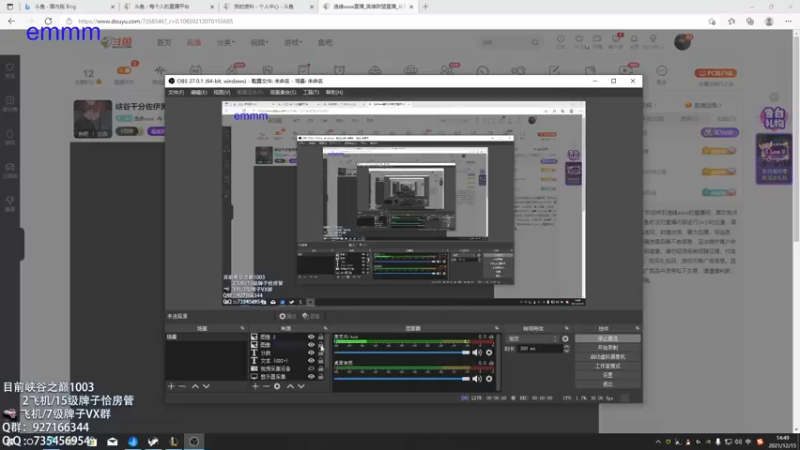Focus the Douyu search box

505,42
